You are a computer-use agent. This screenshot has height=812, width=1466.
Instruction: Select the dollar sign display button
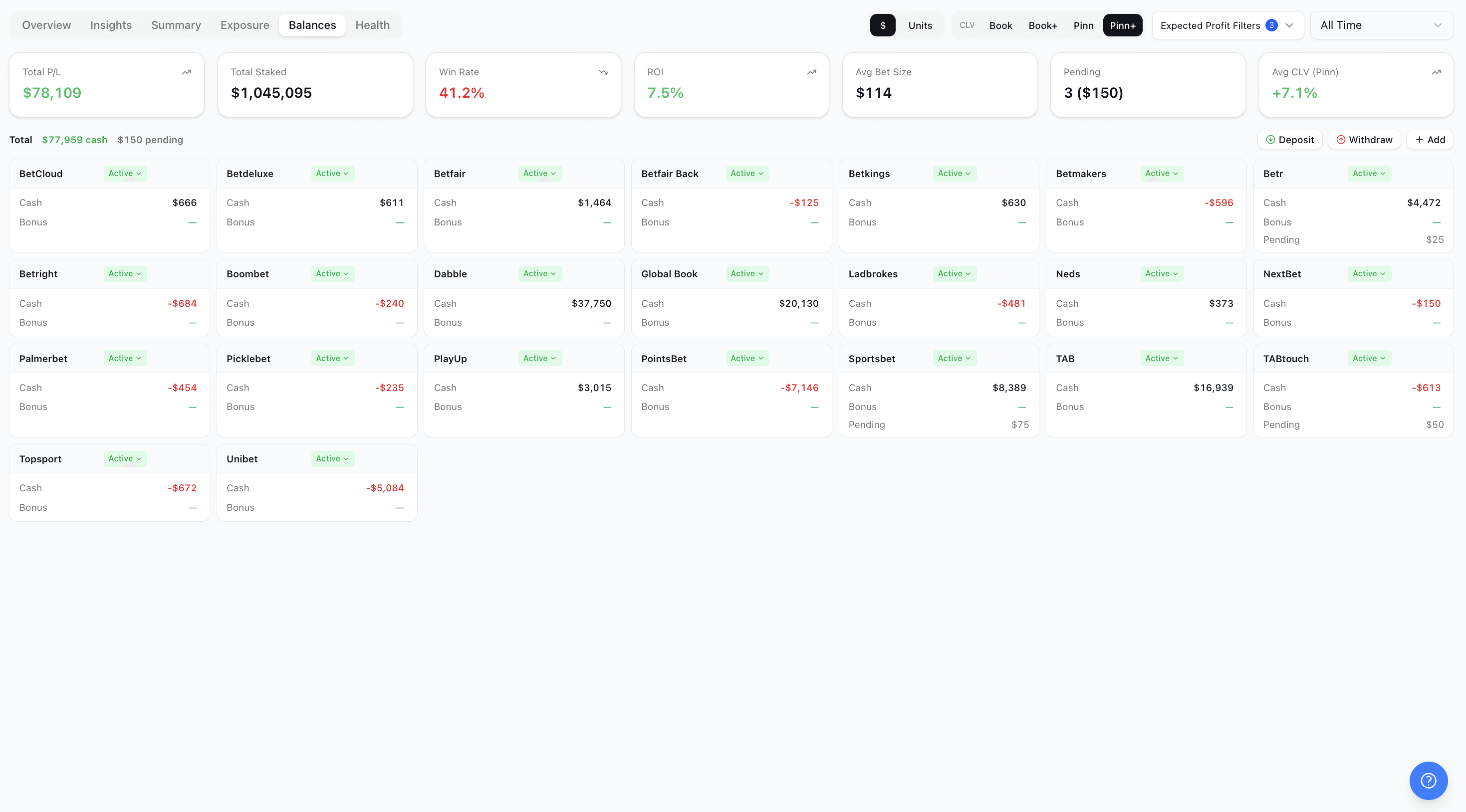click(x=882, y=25)
